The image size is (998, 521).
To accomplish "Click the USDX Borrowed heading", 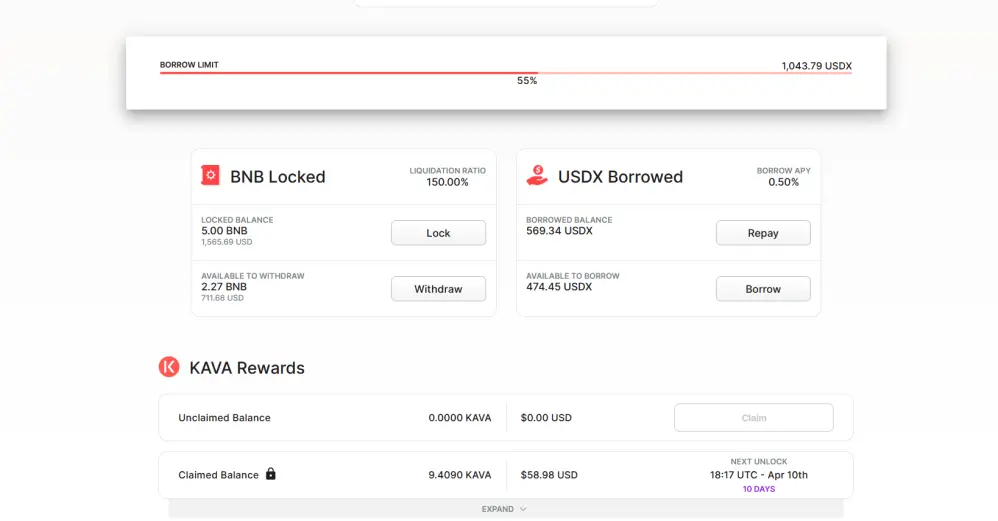I will (621, 177).
